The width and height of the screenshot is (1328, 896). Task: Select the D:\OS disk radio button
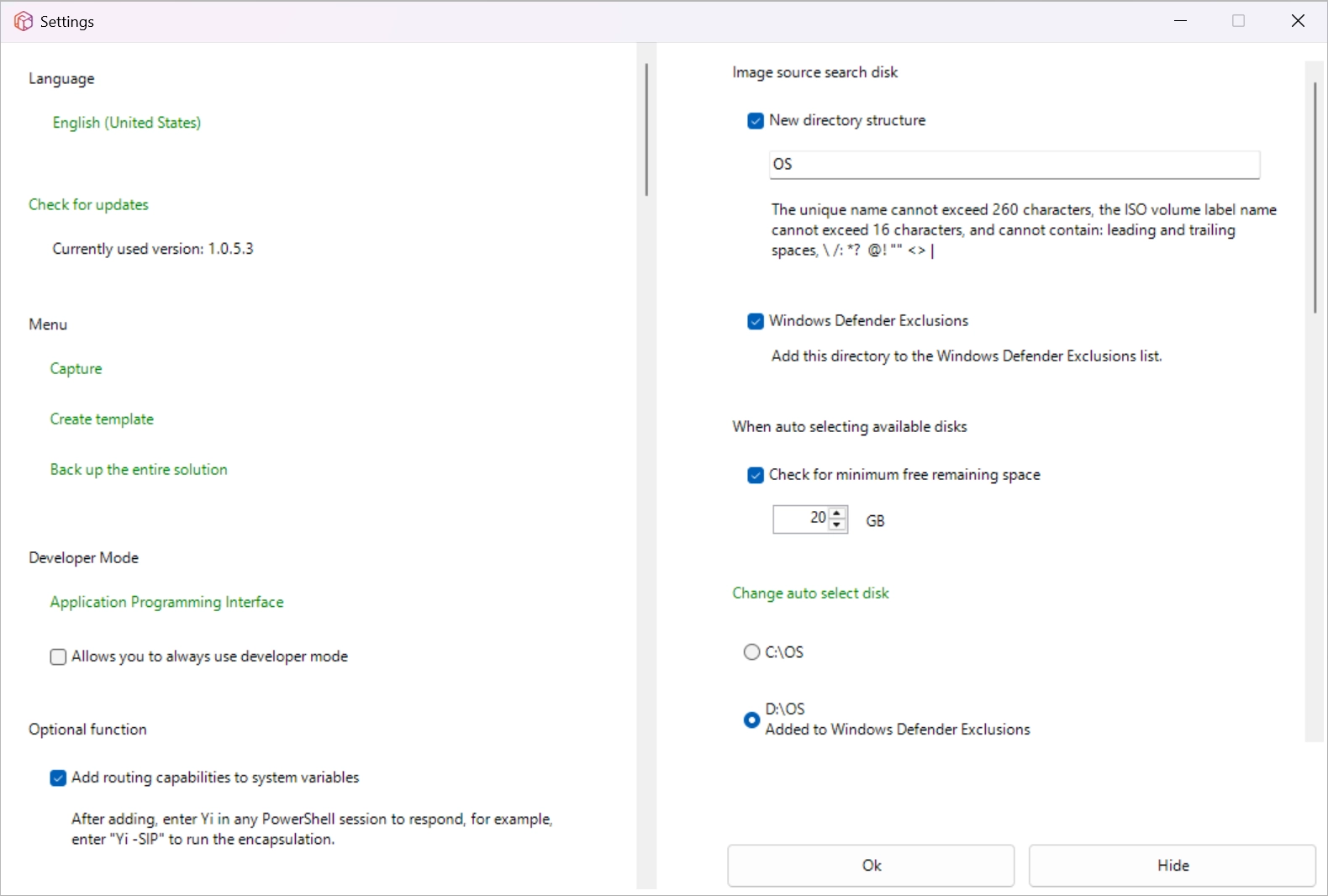(x=751, y=720)
